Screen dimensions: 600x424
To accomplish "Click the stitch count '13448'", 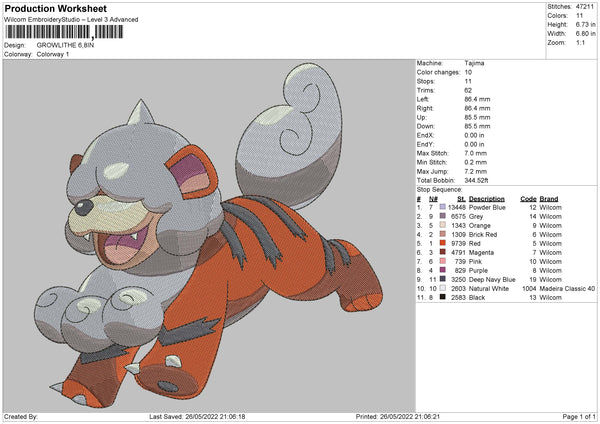I will click(457, 207).
